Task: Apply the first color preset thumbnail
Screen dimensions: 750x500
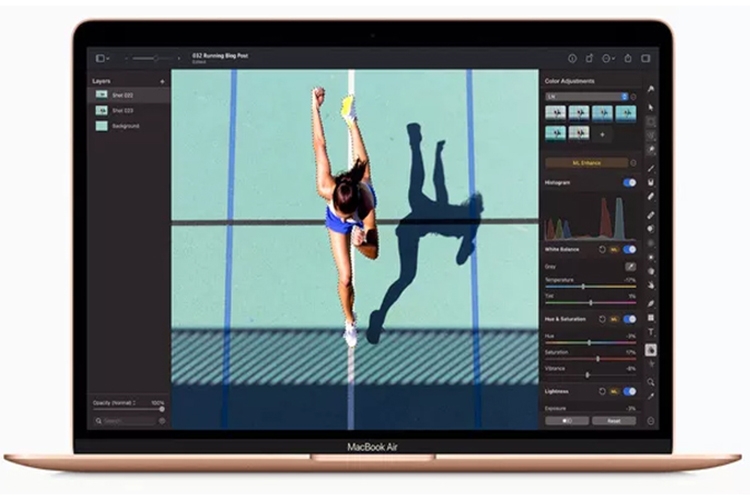Action: pos(555,113)
